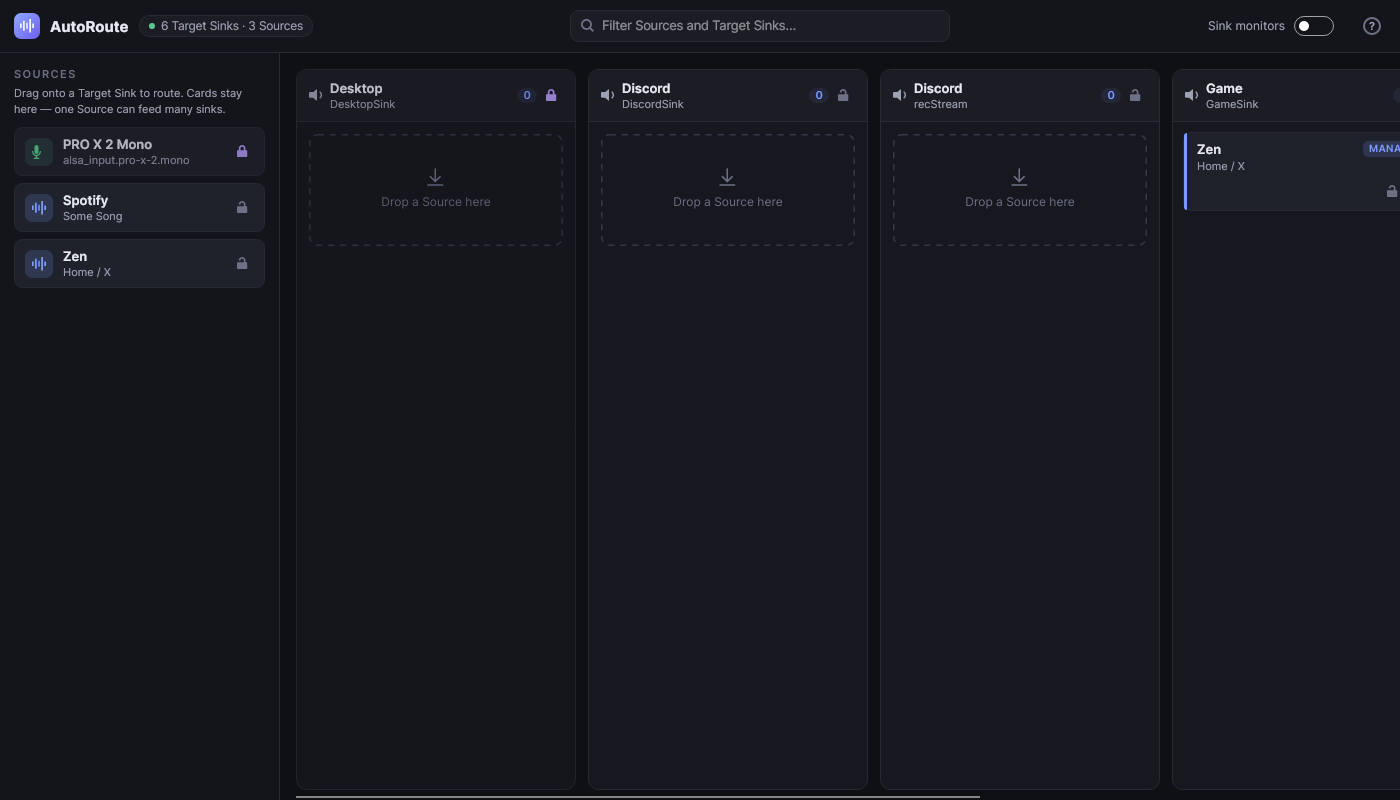Select the PRO X 2 Mono source title

(x=107, y=144)
